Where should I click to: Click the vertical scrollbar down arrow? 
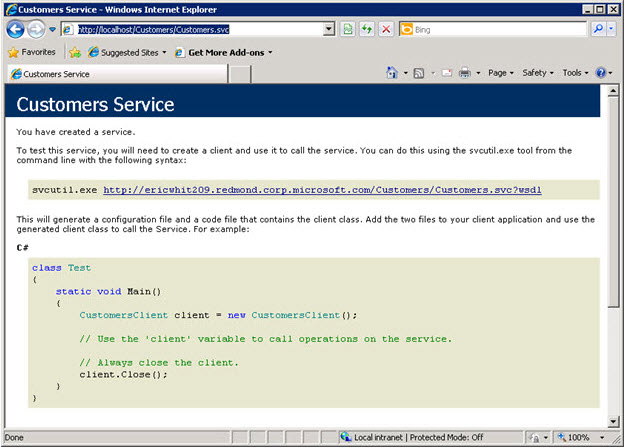click(x=613, y=421)
